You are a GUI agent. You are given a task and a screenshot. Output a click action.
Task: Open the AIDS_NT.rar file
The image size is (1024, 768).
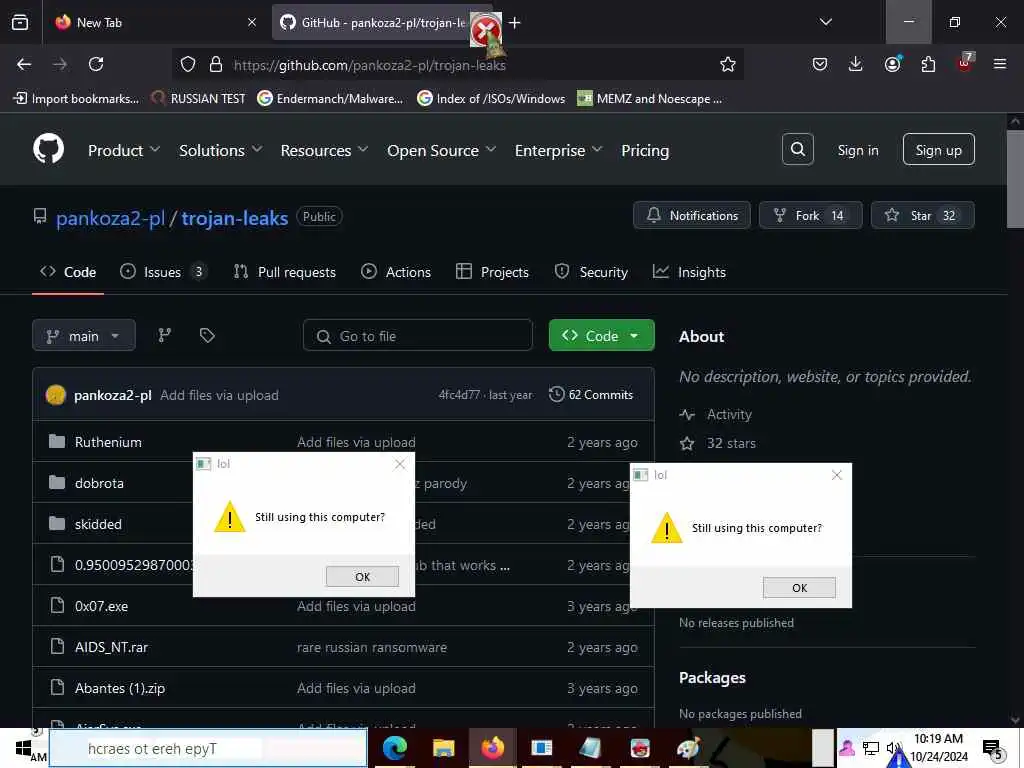pos(111,647)
